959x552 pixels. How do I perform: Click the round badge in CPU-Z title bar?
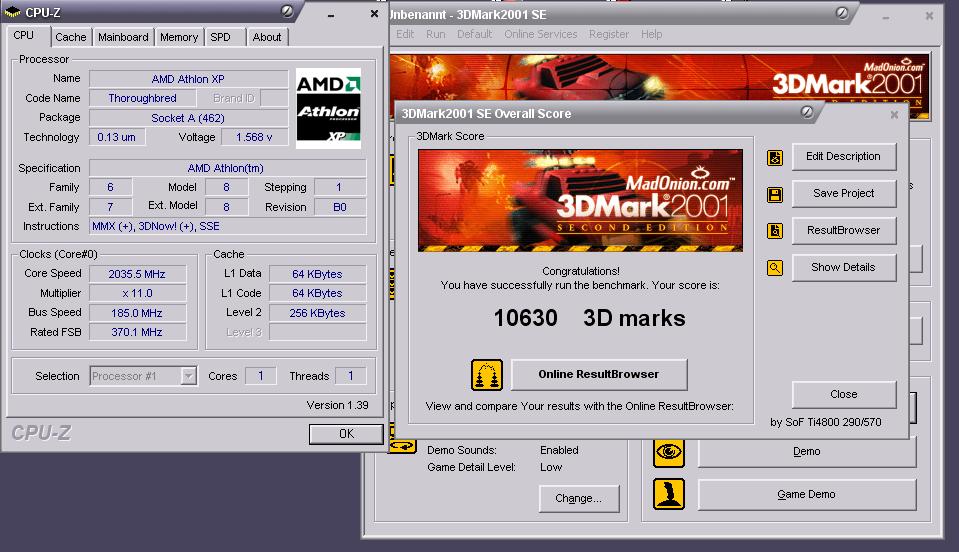pos(287,11)
